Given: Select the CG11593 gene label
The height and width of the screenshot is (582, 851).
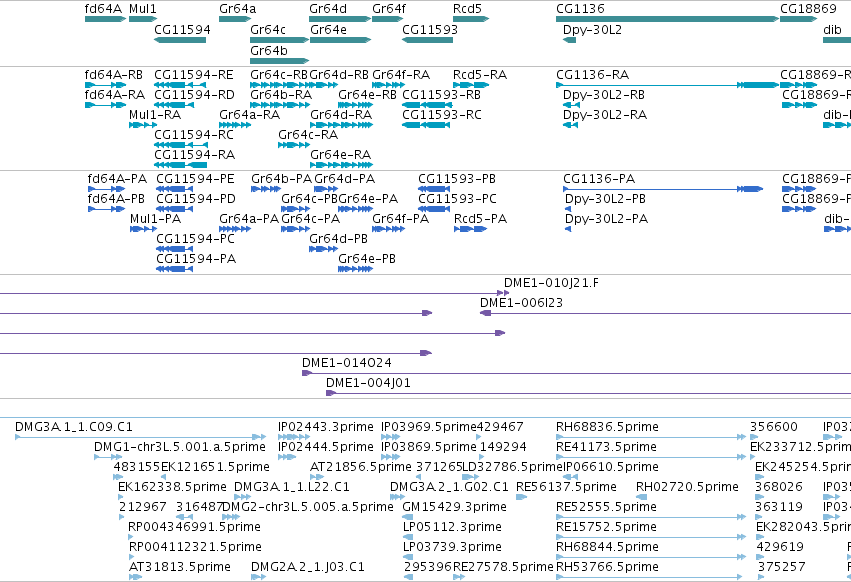Looking at the screenshot, I should pyautogui.click(x=430, y=30).
